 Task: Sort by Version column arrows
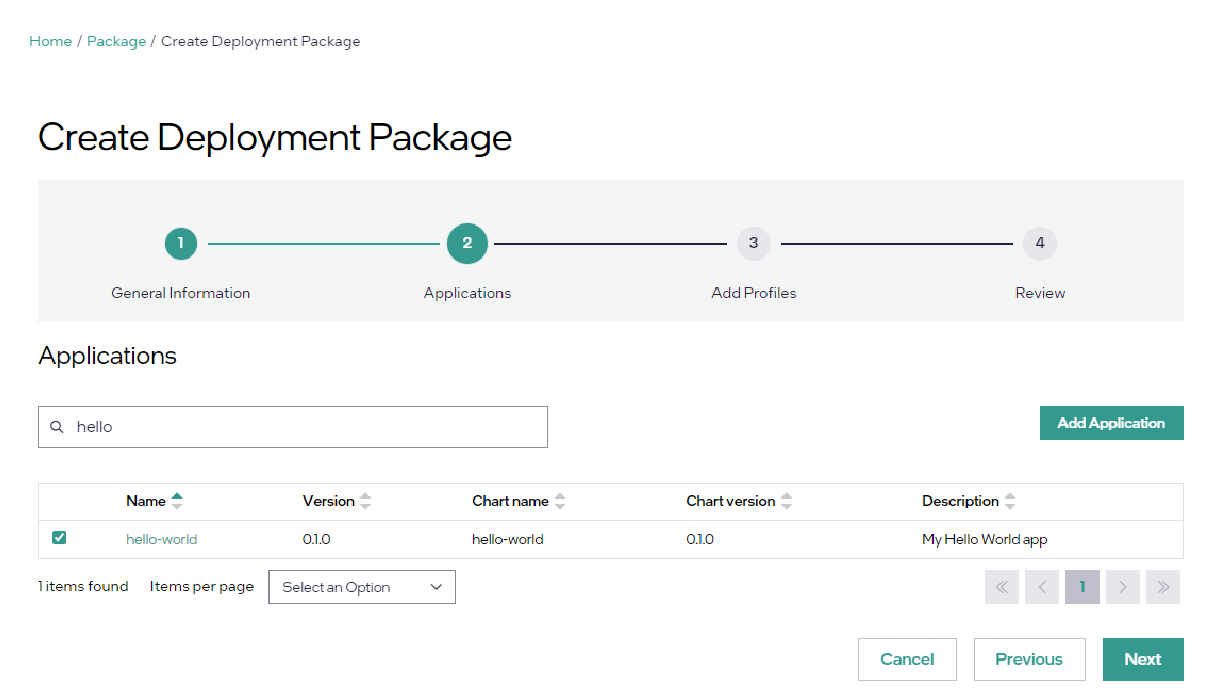point(365,501)
